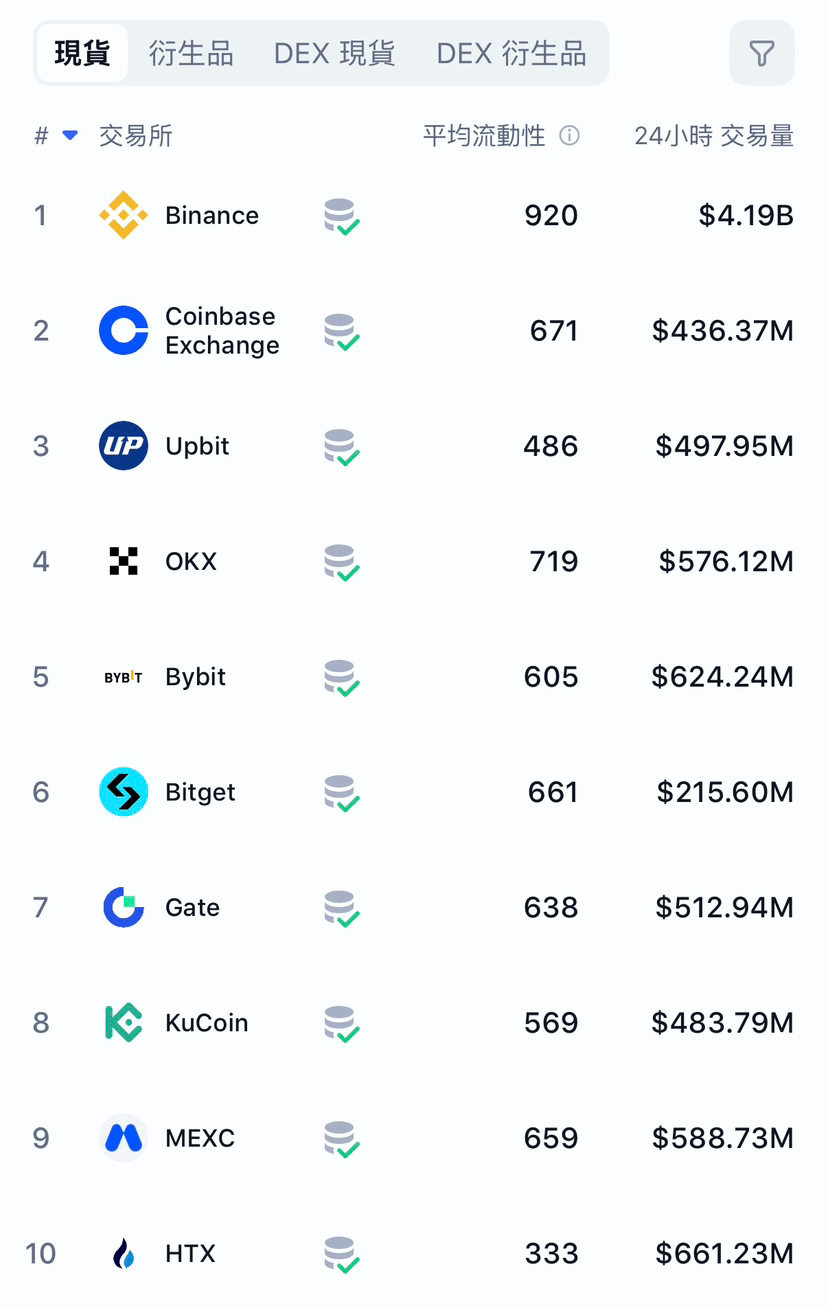Image resolution: width=828 pixels, height=1308 pixels.
Task: Switch to the DEX 現貨 tab
Action: click(x=334, y=53)
